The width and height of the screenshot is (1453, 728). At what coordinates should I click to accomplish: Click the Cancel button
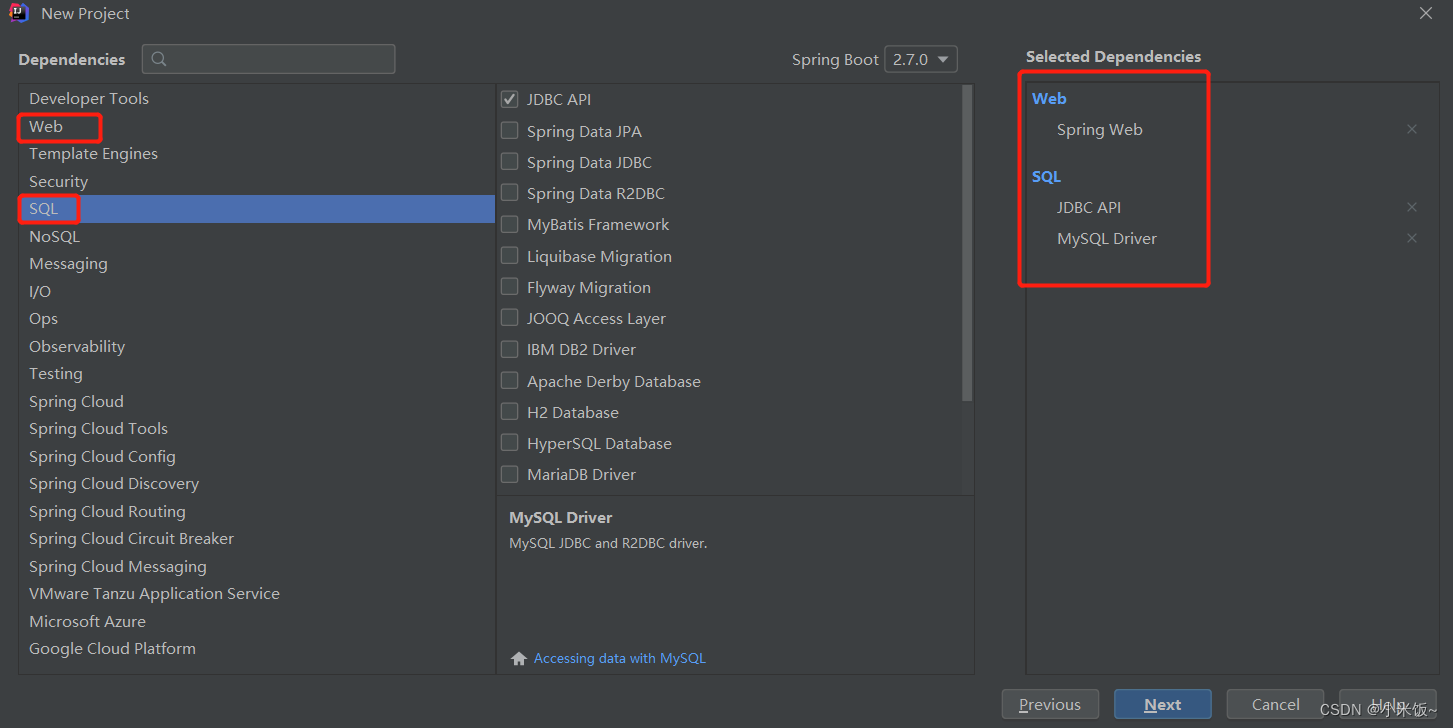point(1276,704)
